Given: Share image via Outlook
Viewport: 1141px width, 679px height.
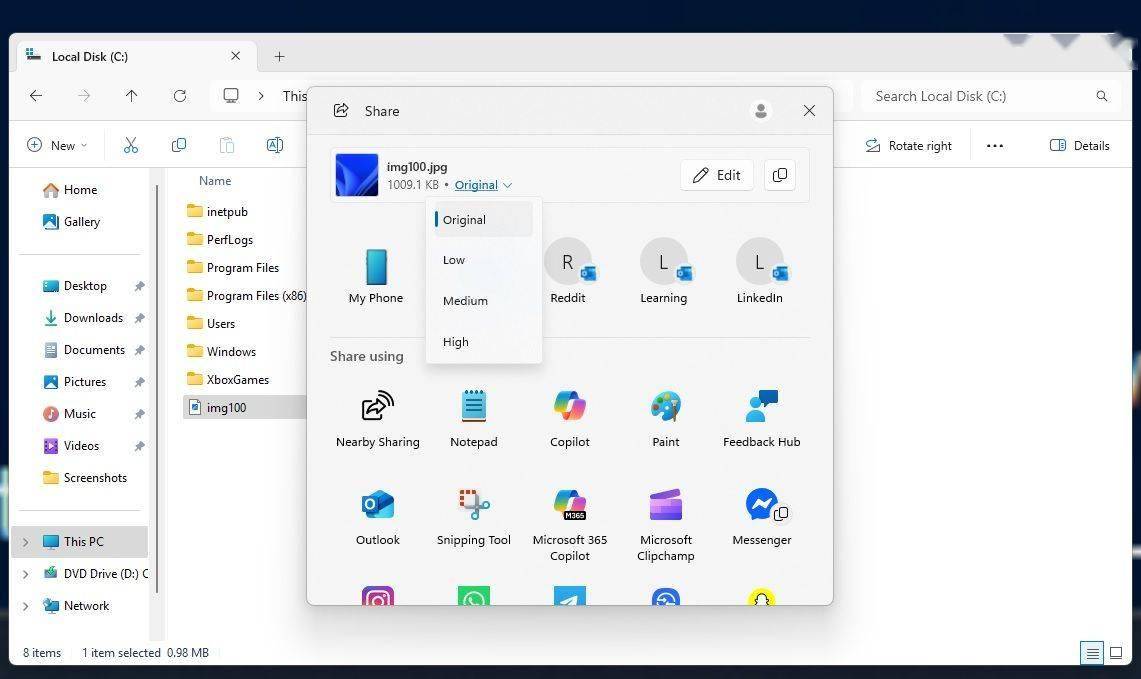Looking at the screenshot, I should click(x=378, y=517).
